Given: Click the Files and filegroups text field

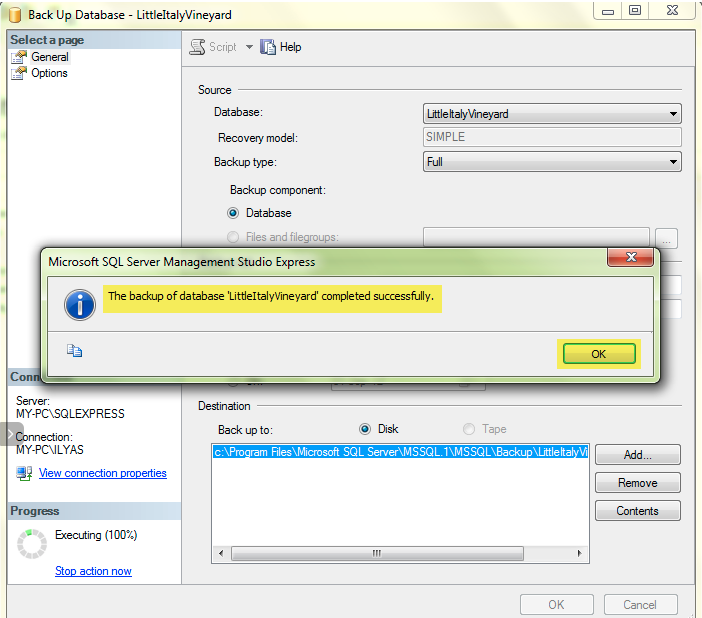Looking at the screenshot, I should coord(536,237).
